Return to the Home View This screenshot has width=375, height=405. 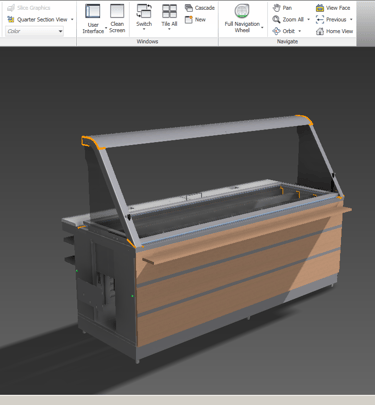coord(334,31)
